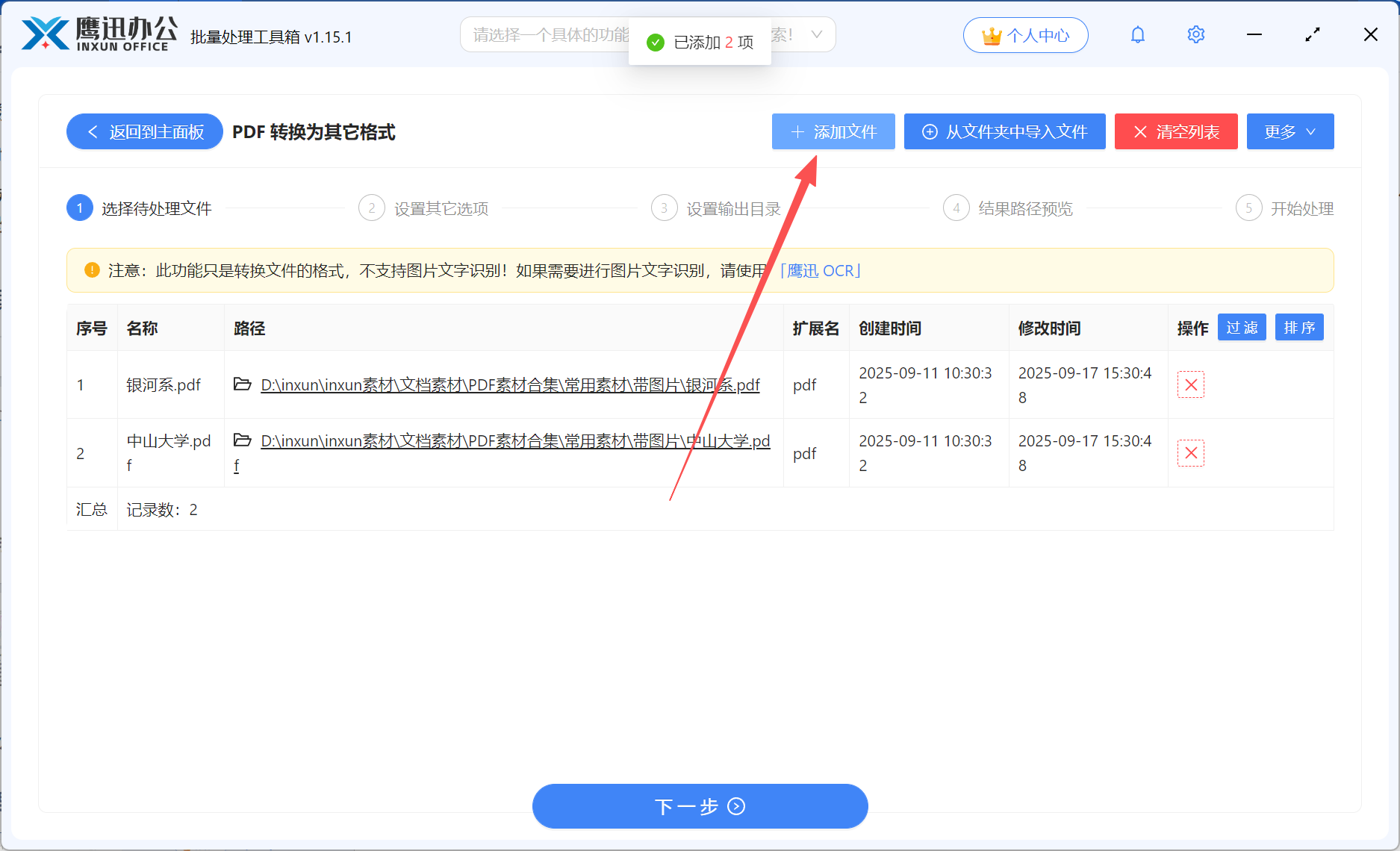Go to step 3 设置输出目录
Image resolution: width=1400 pixels, height=851 pixels.
pyautogui.click(x=716, y=208)
